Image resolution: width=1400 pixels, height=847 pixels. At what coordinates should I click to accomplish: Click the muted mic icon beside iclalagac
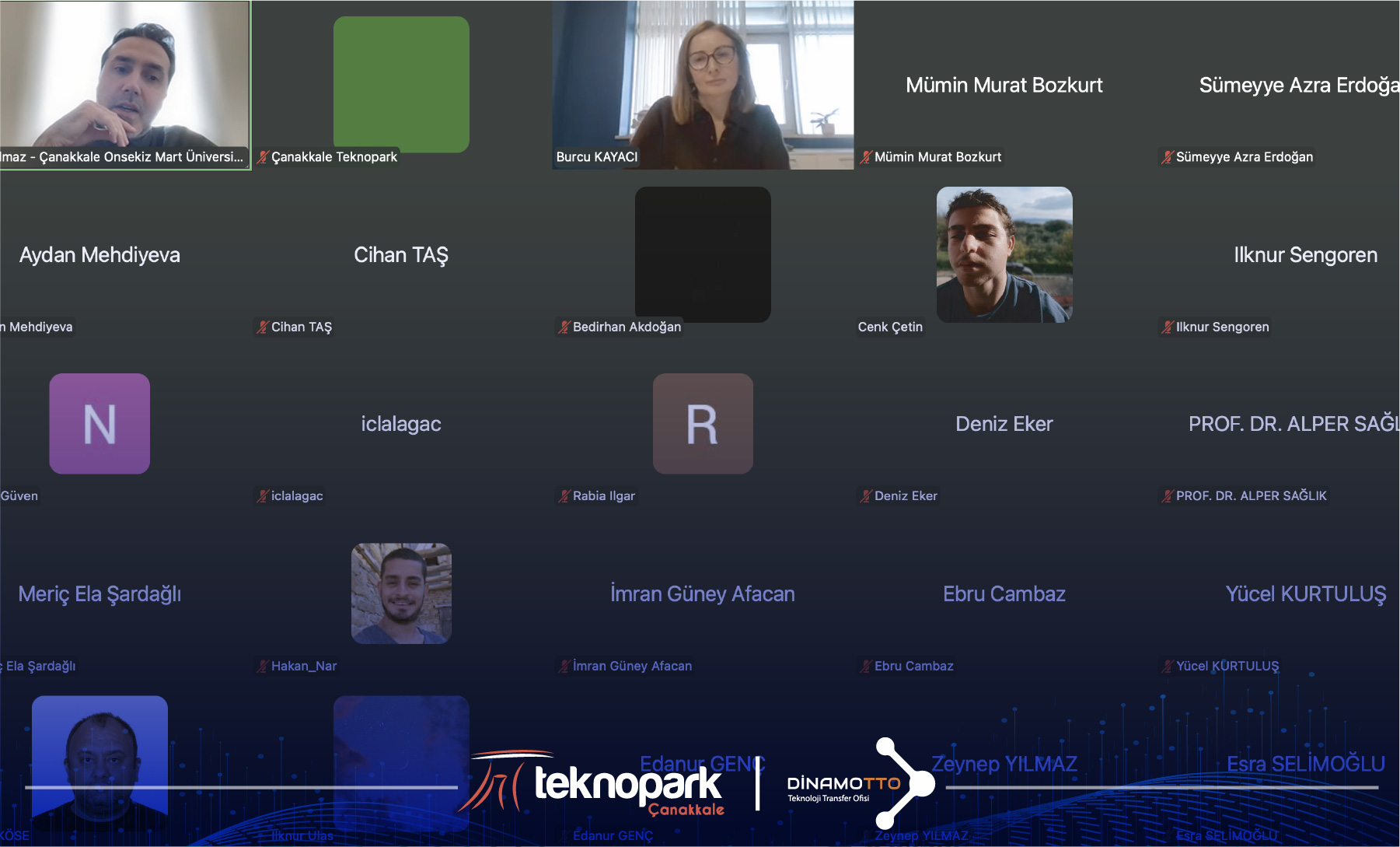tap(263, 496)
